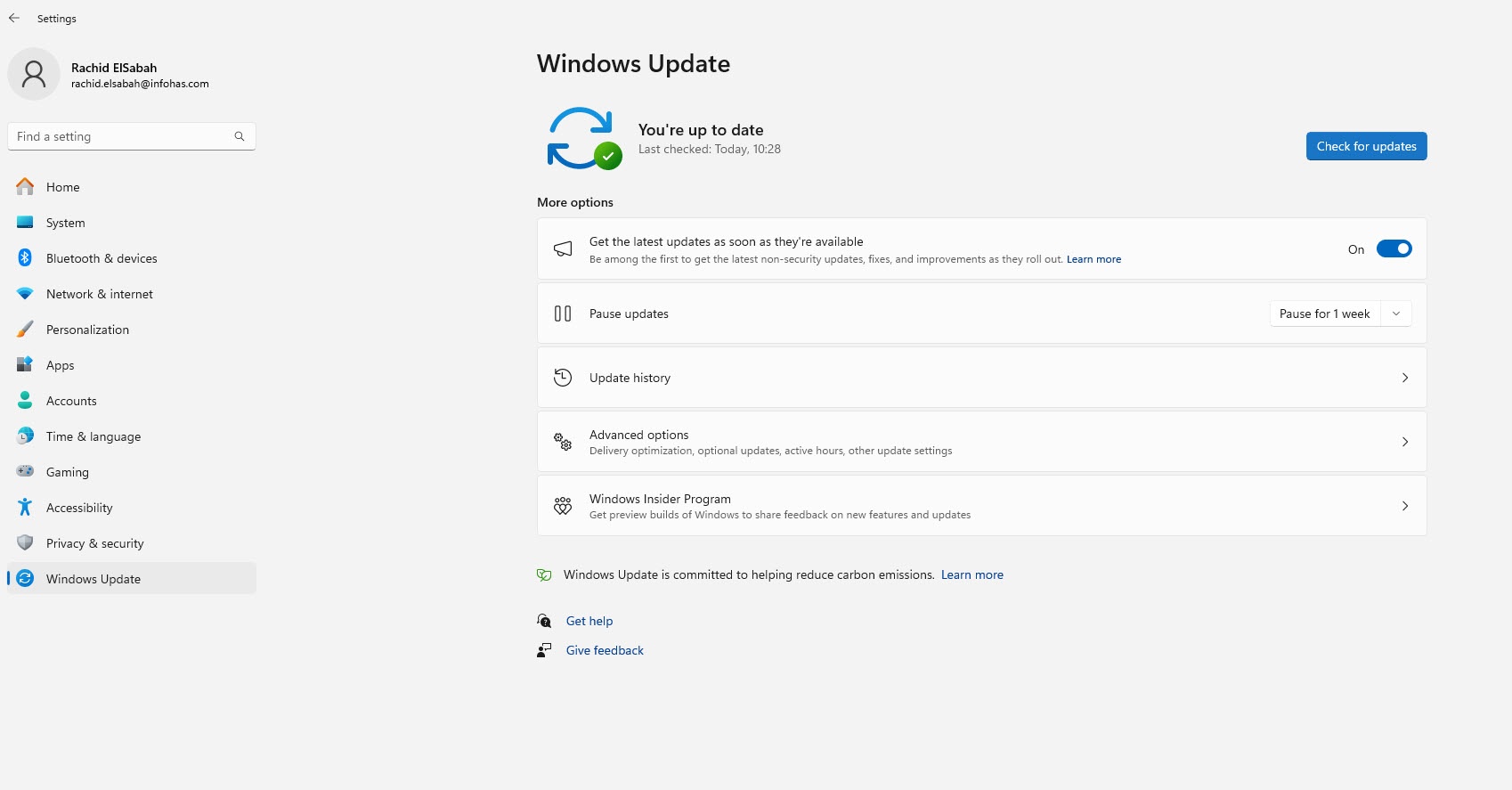This screenshot has width=1512, height=790.
Task: Click the Accounts person icon
Action: click(x=25, y=400)
